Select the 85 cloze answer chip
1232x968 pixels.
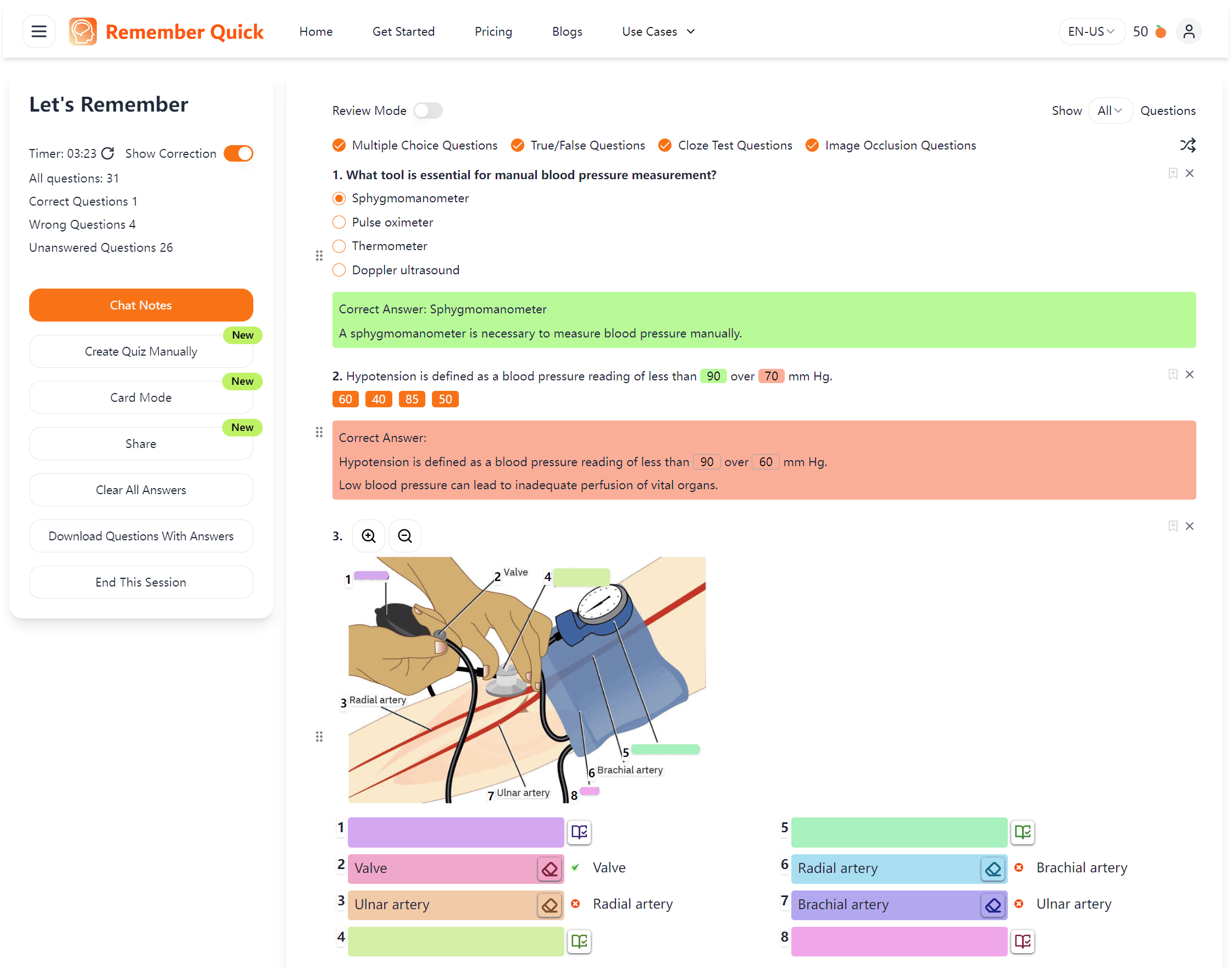[x=412, y=399]
